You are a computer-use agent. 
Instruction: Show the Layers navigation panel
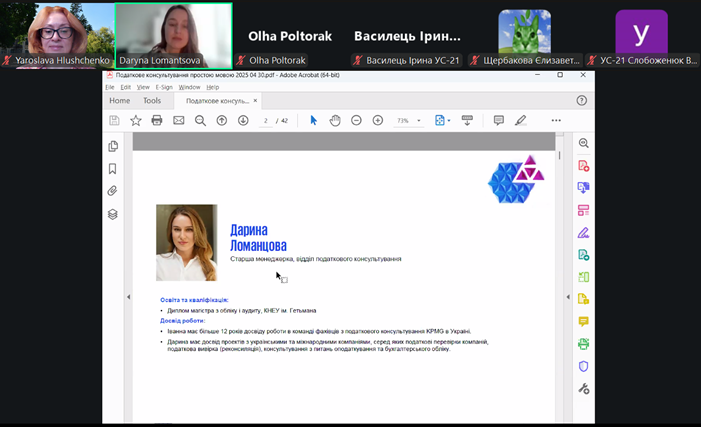113,214
